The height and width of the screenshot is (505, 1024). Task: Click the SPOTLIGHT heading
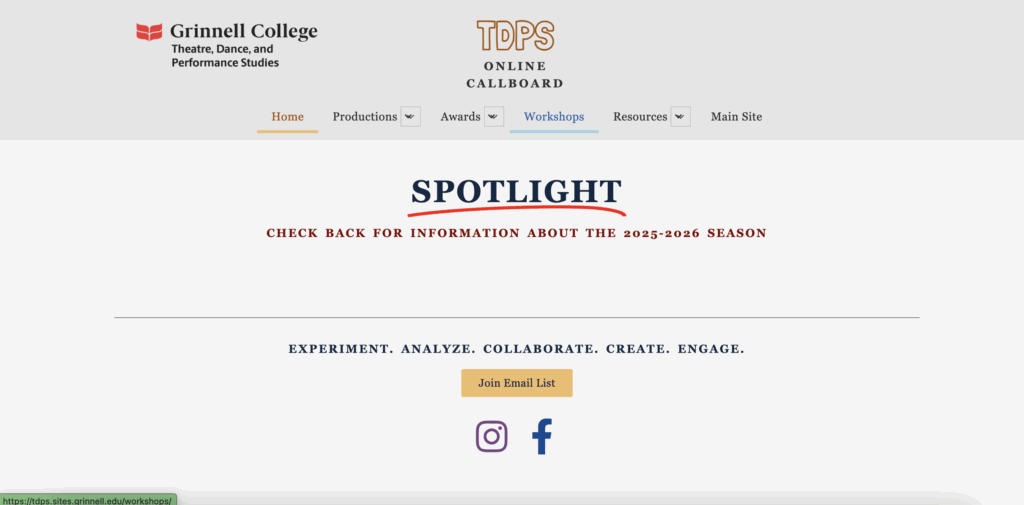click(x=516, y=192)
